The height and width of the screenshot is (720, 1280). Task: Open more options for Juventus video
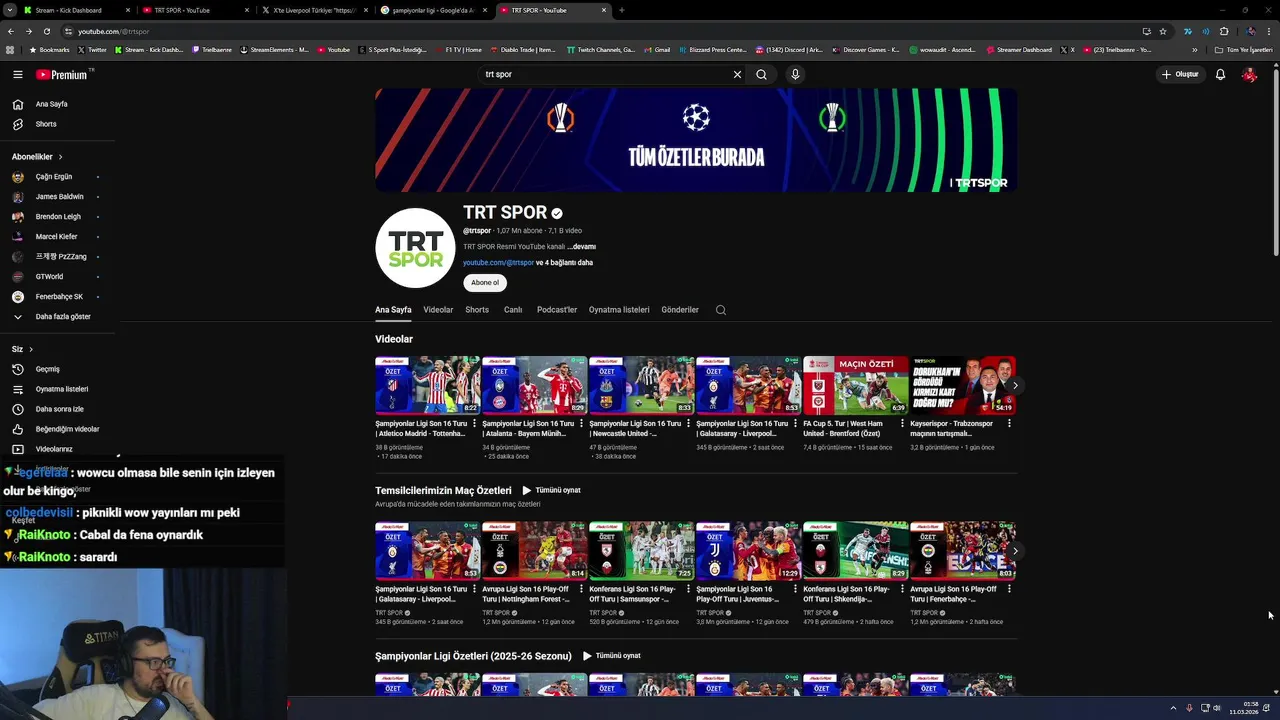795,589
